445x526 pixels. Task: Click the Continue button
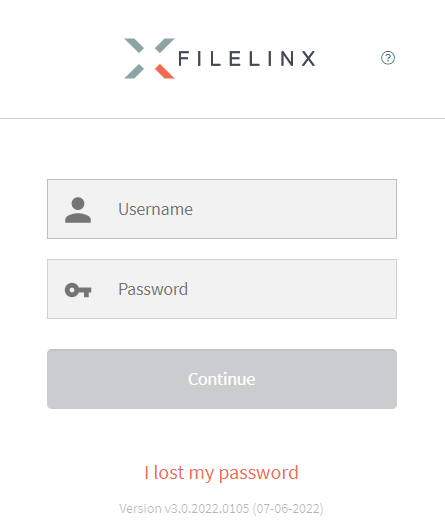222,379
